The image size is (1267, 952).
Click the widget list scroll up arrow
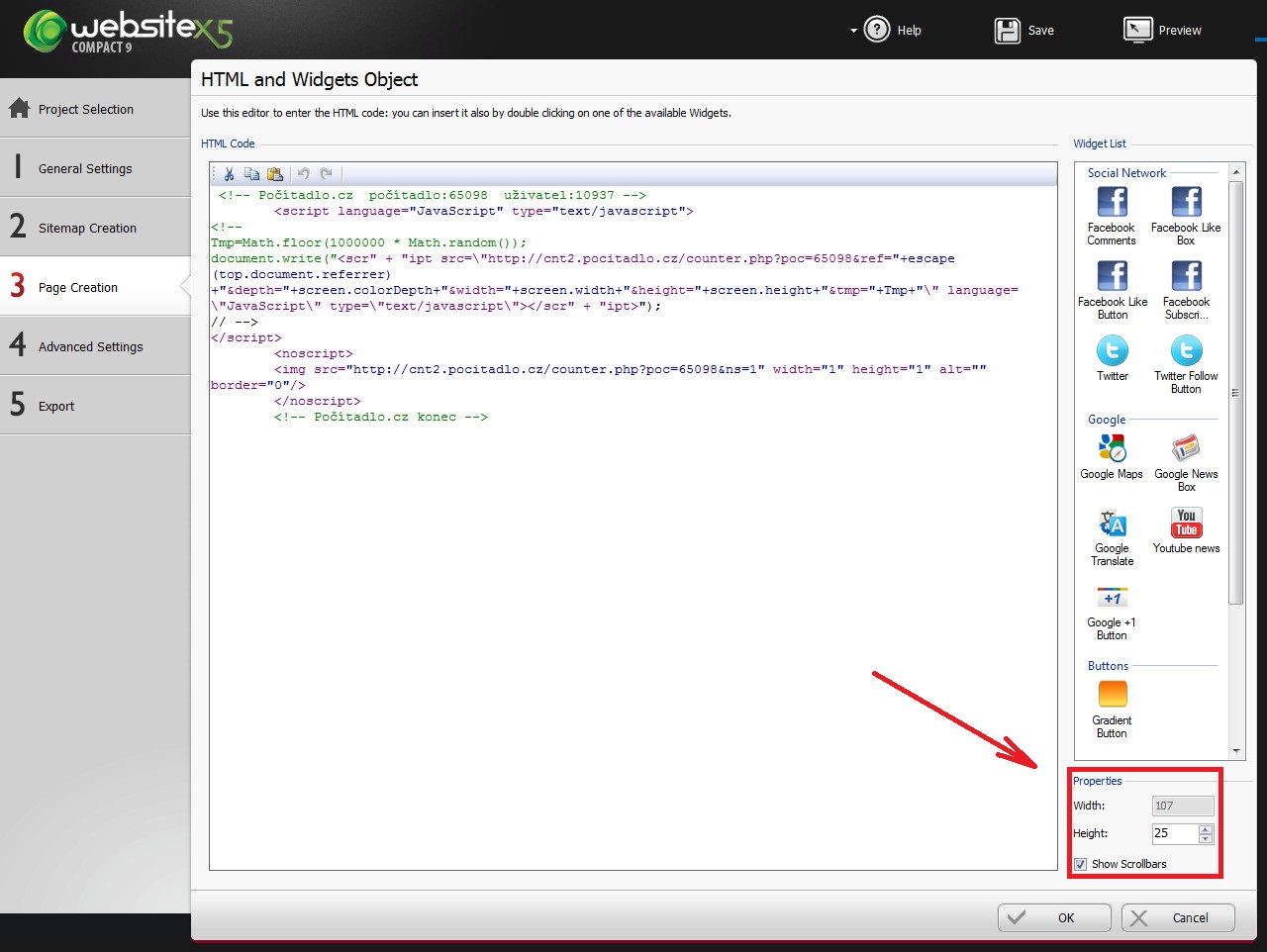click(x=1235, y=172)
